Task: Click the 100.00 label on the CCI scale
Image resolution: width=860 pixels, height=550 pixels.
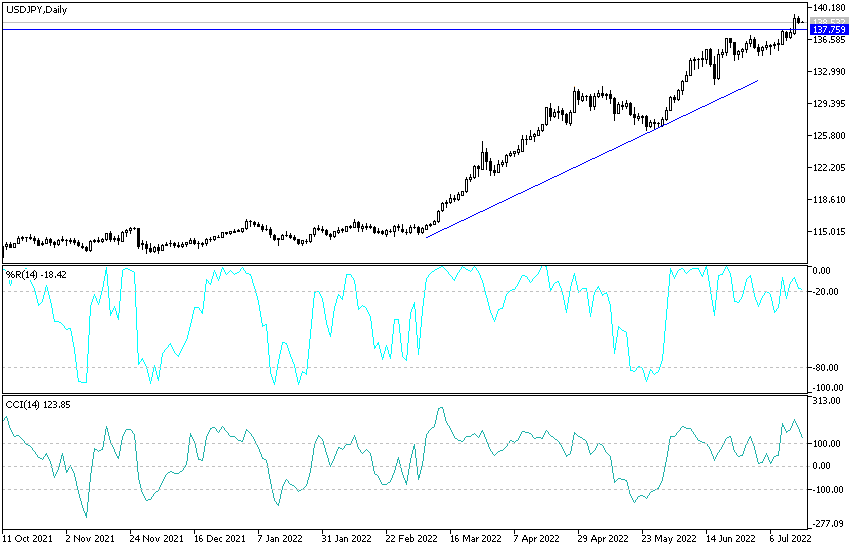Action: pos(827,444)
